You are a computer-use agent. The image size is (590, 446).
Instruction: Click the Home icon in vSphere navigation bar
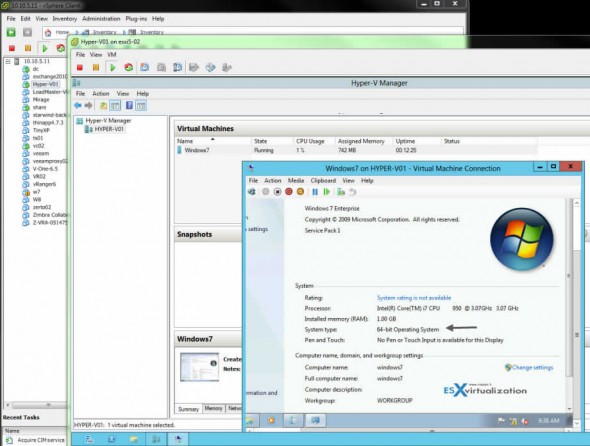48,32
